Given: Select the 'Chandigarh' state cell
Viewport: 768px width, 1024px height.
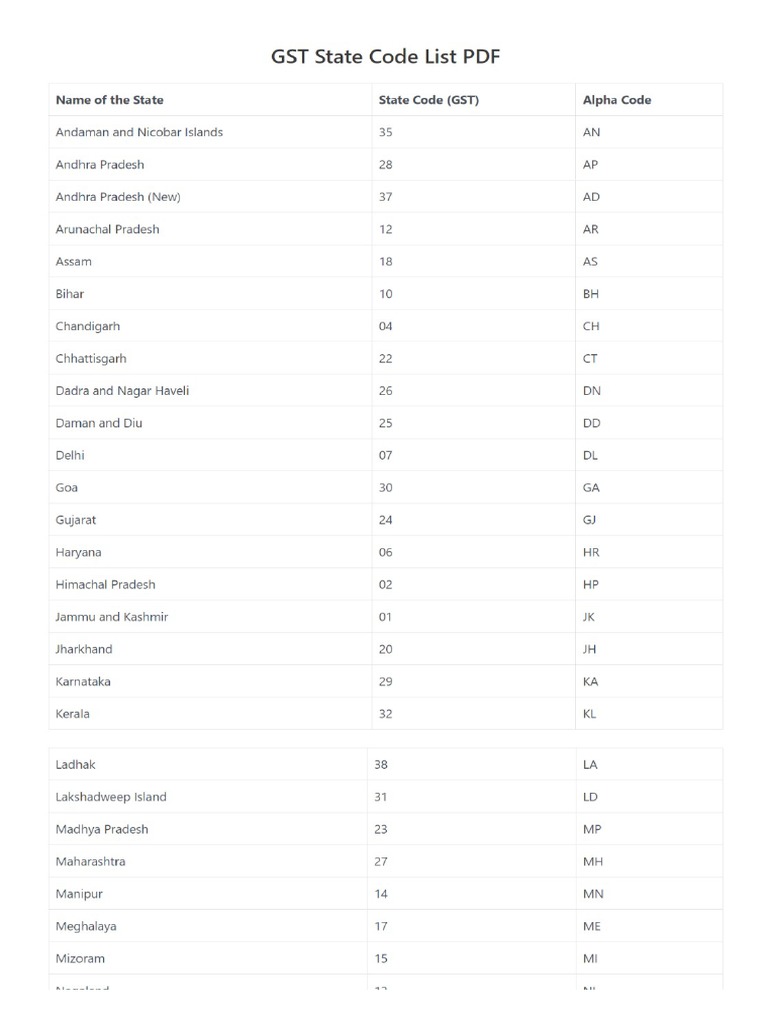Looking at the screenshot, I should coord(88,326).
